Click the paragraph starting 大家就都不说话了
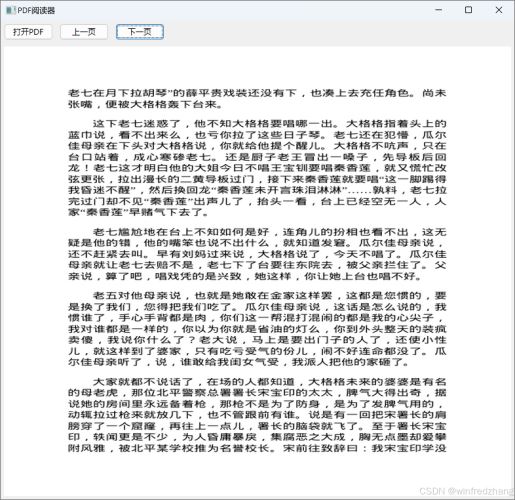This screenshot has height=500, width=515. [x=257, y=415]
